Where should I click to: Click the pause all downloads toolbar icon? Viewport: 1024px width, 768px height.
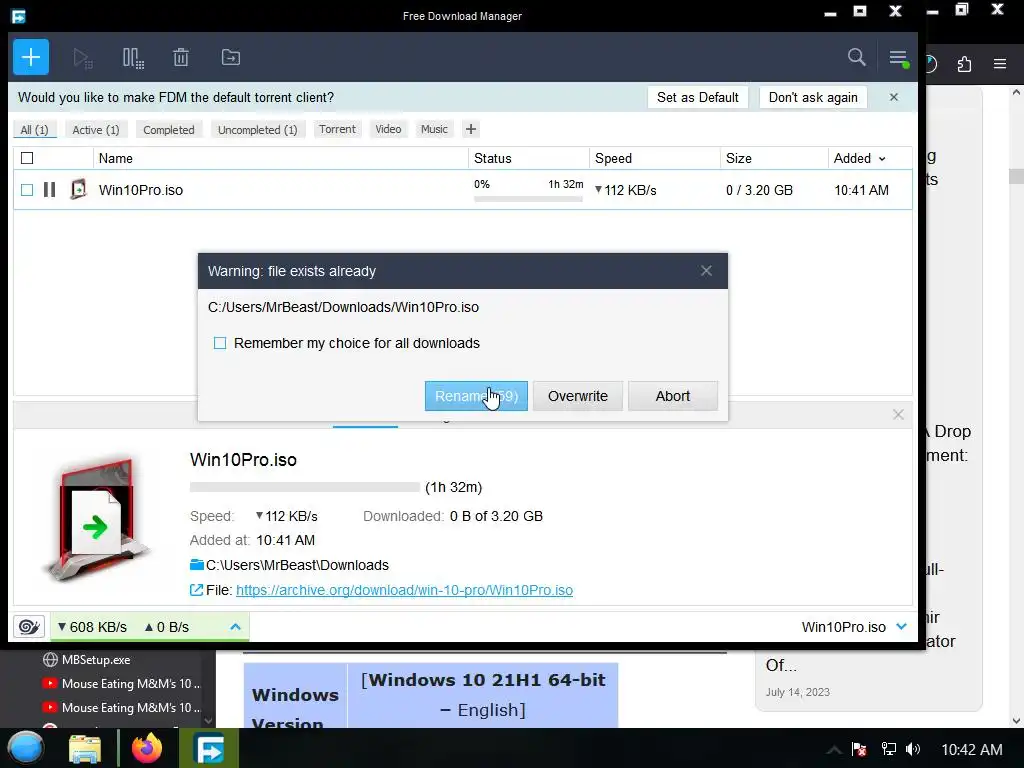click(x=133, y=58)
